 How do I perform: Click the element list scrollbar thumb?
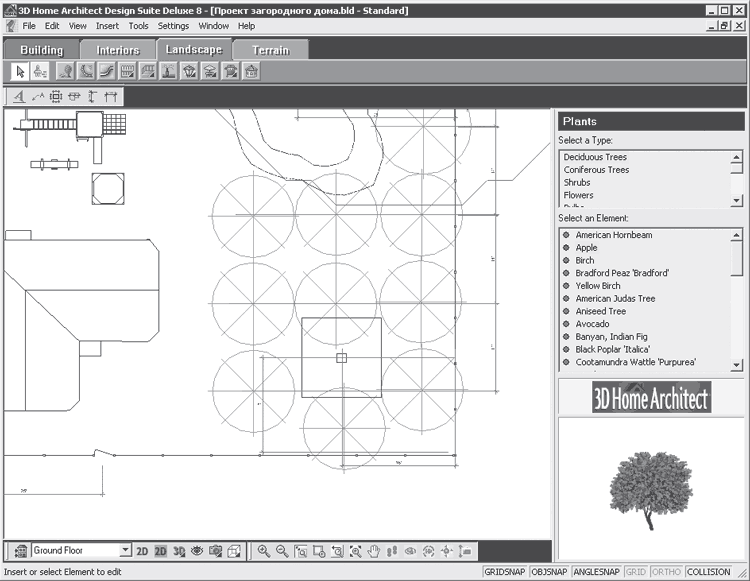pyautogui.click(x=737, y=259)
